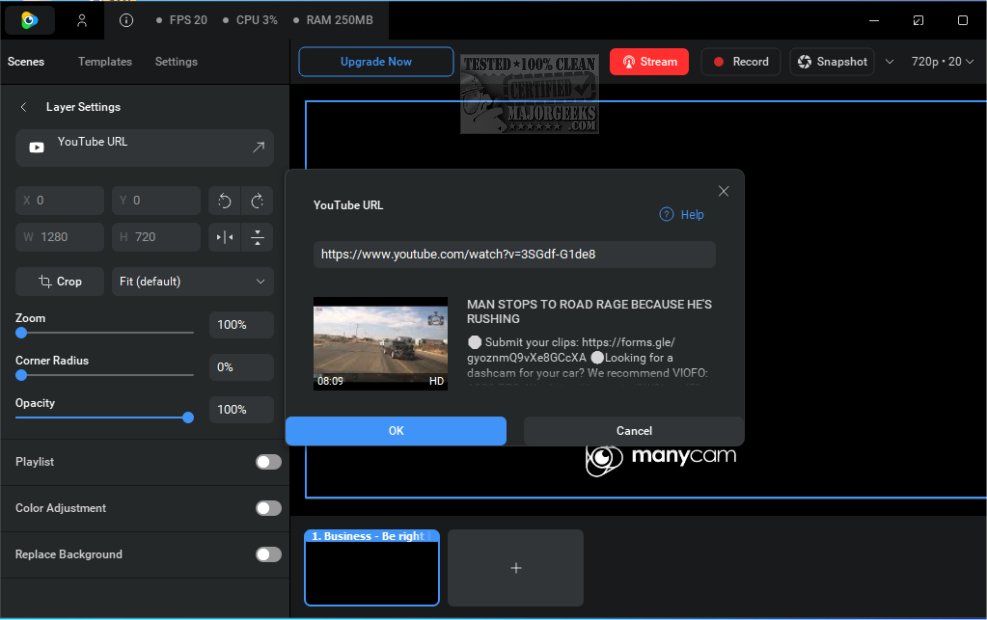Enable the Color Adjustment switch

coord(269,508)
